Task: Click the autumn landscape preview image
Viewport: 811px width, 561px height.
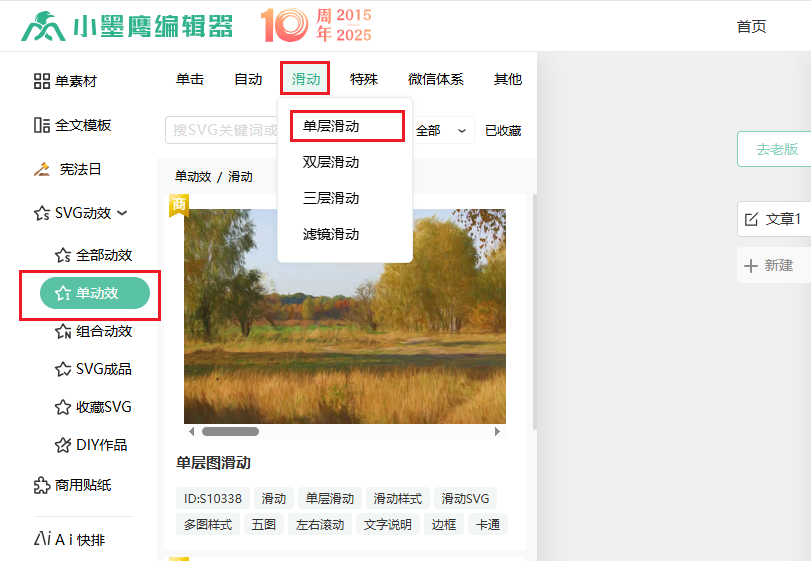Action: click(x=345, y=316)
